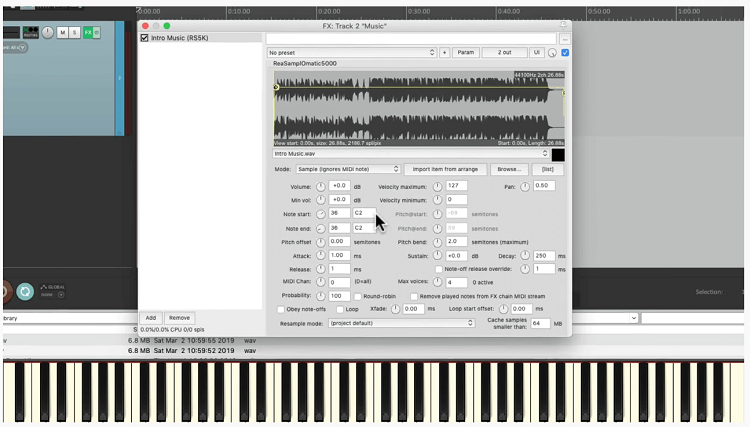750x427 pixels.
Task: Open the dropdown right of FX window bottom
Action: 633,318
